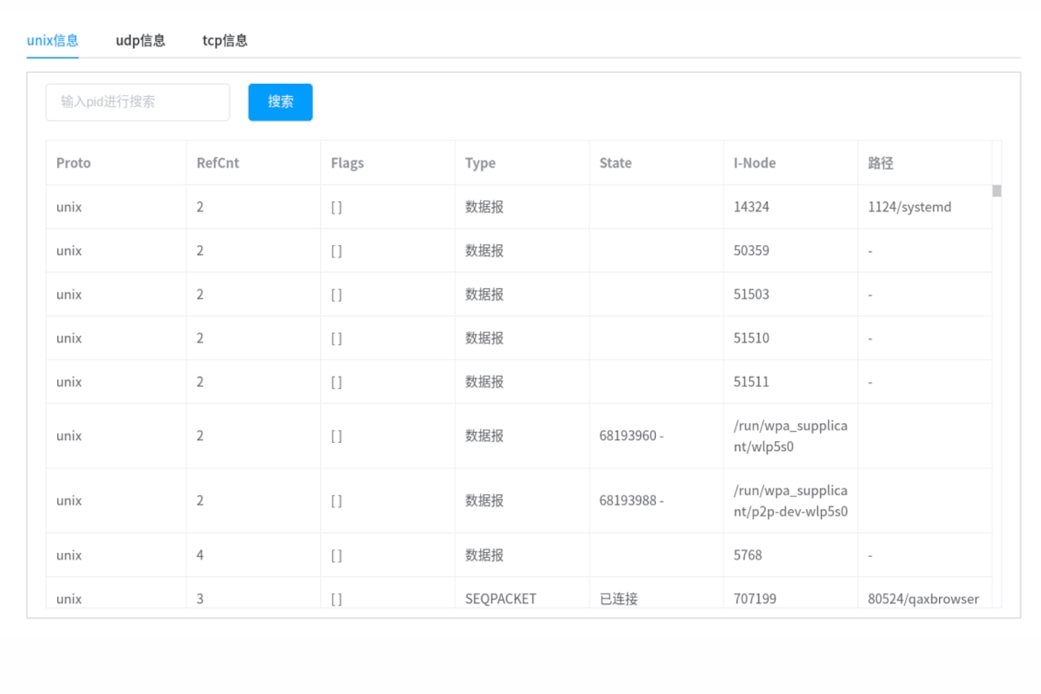Viewport: 1041px width, 694px height.
Task: Click the 搜索 search button
Action: 280,102
